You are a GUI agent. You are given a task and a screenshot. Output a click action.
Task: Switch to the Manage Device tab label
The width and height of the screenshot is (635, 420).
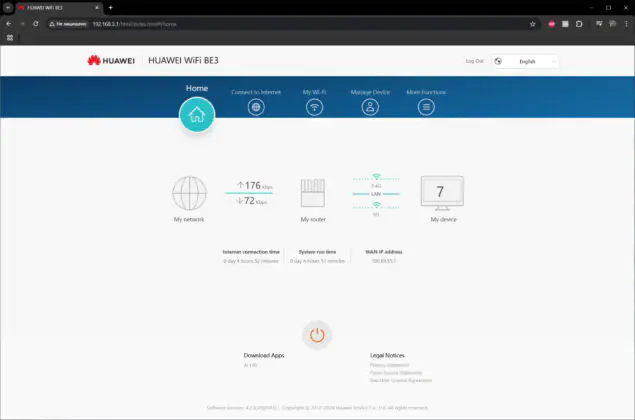(x=370, y=92)
